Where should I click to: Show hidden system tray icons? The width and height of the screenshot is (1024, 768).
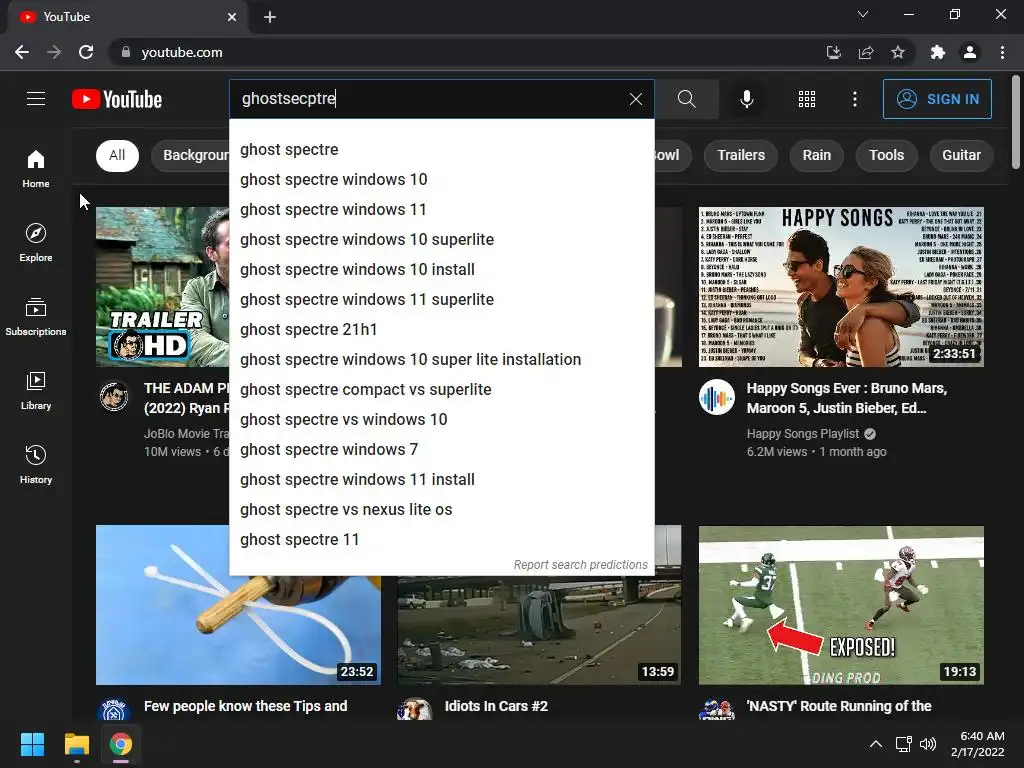point(876,744)
